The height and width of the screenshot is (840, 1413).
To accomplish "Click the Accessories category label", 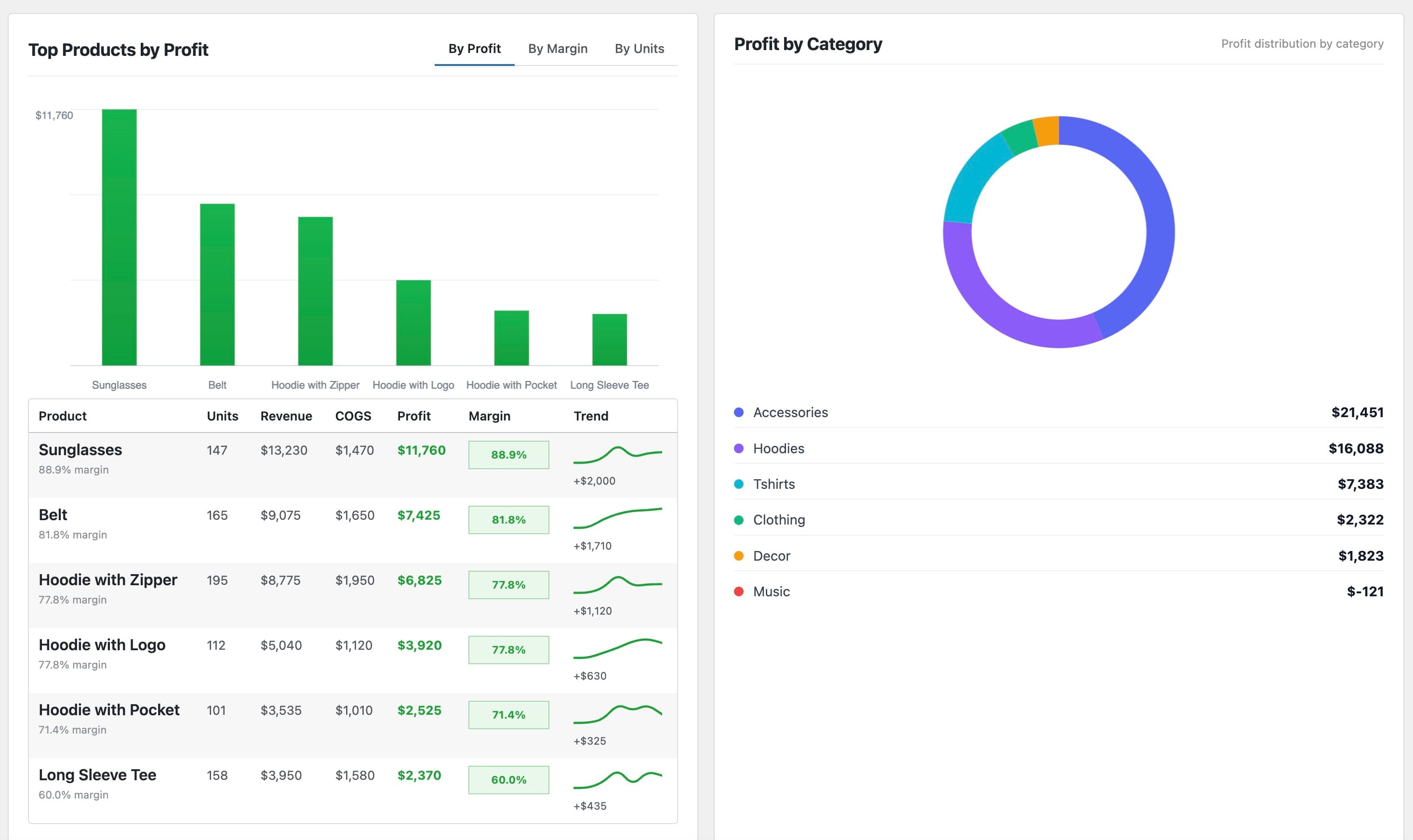I will coord(790,413).
